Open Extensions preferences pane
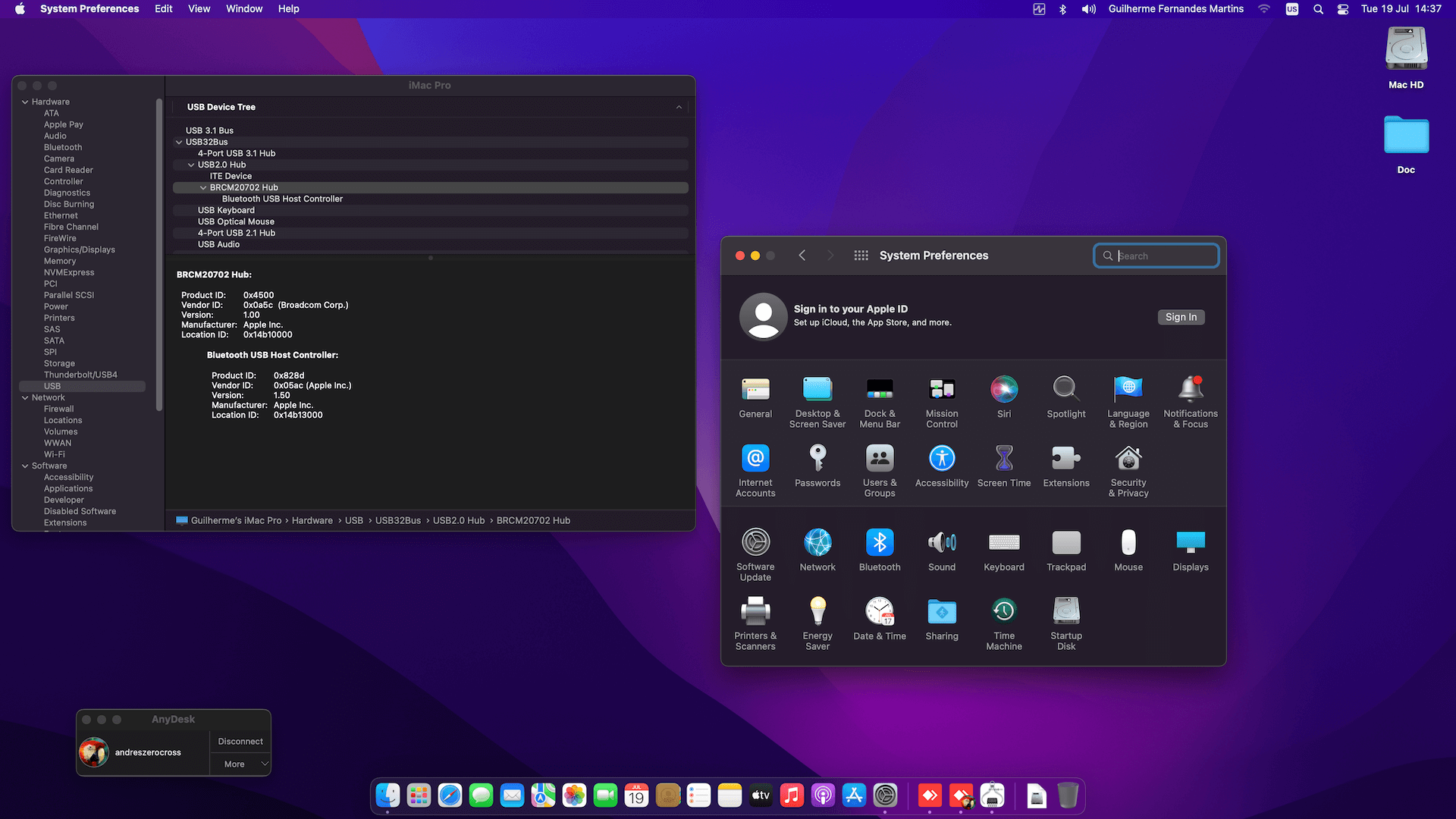 [x=1066, y=466]
